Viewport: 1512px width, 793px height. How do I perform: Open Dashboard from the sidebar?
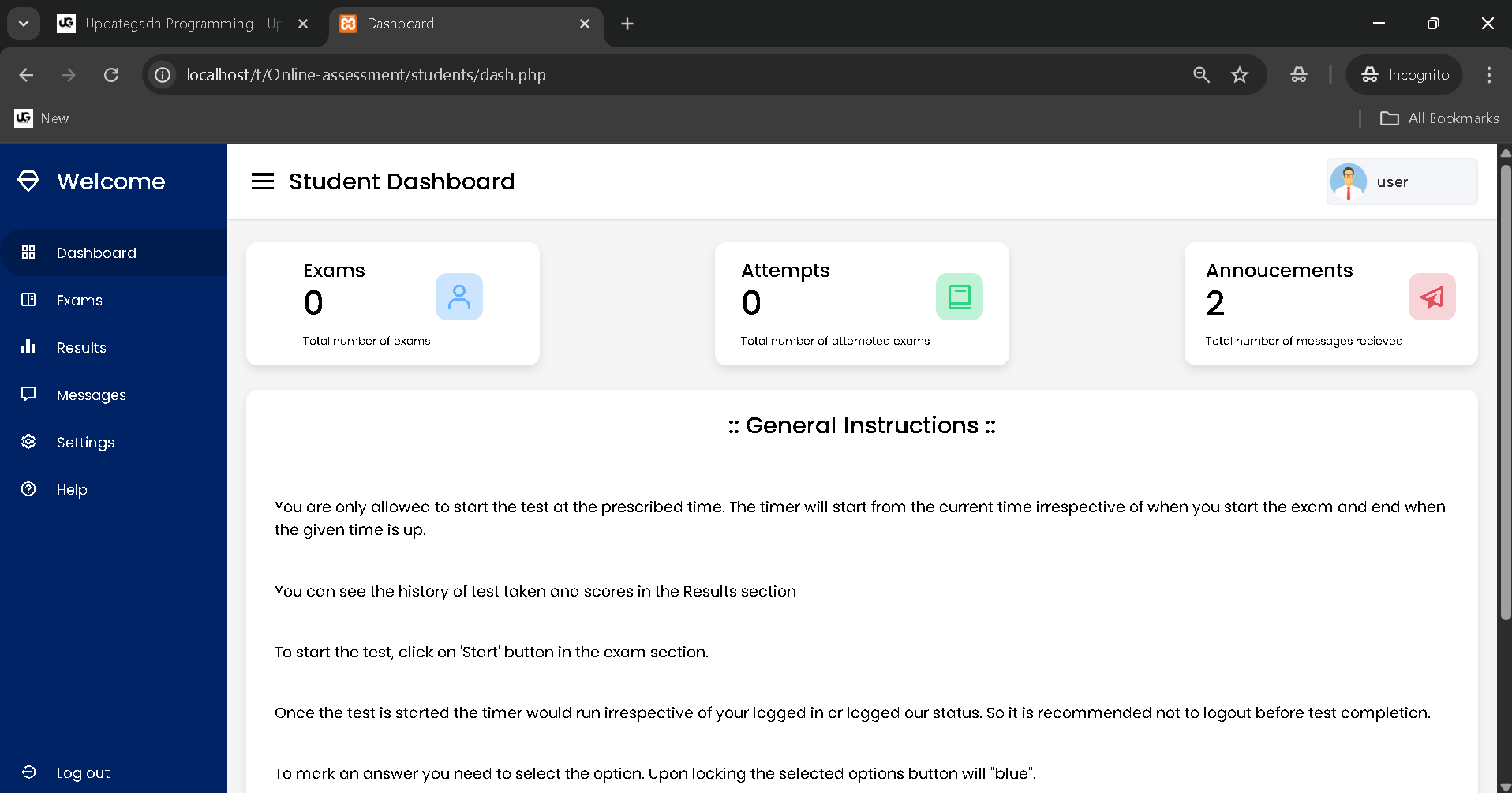pyautogui.click(x=96, y=253)
